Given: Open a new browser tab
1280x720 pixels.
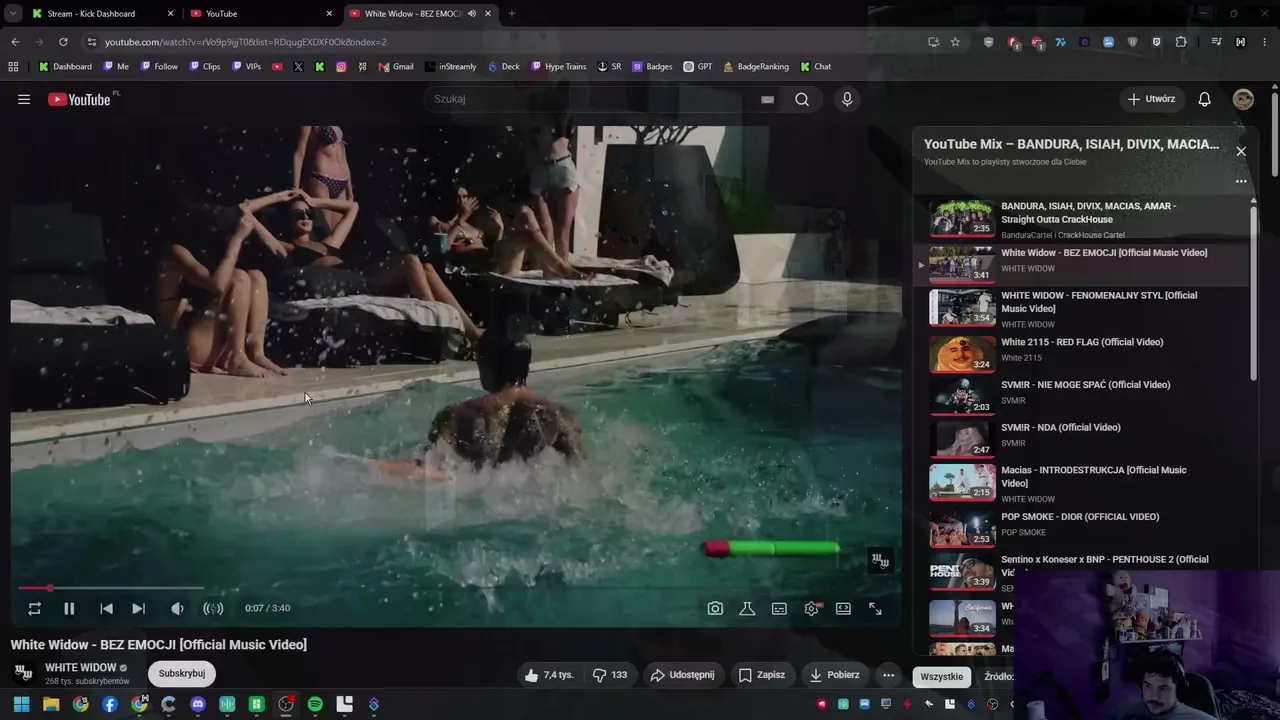Looking at the screenshot, I should (511, 14).
